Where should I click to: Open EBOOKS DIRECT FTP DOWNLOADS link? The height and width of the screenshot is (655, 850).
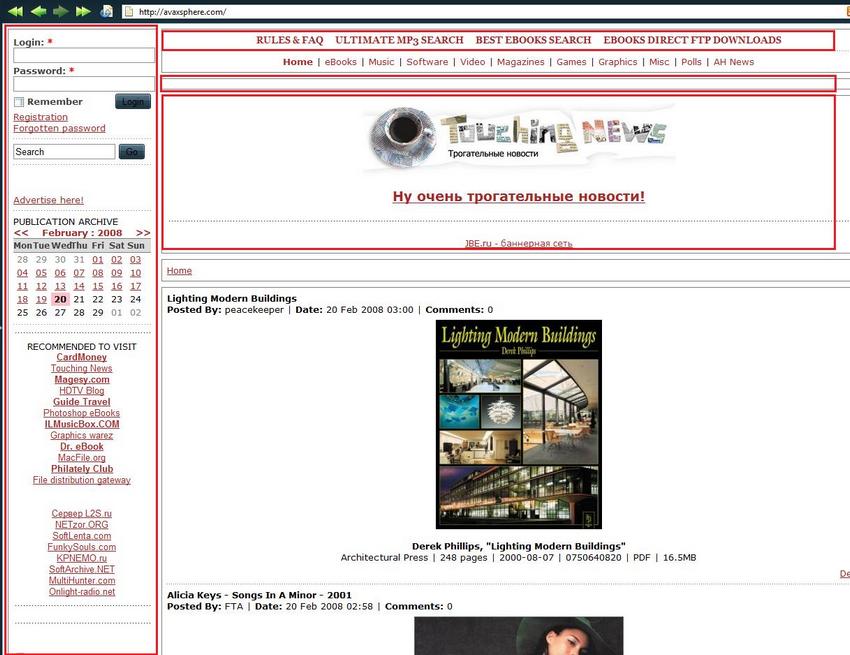click(x=692, y=40)
